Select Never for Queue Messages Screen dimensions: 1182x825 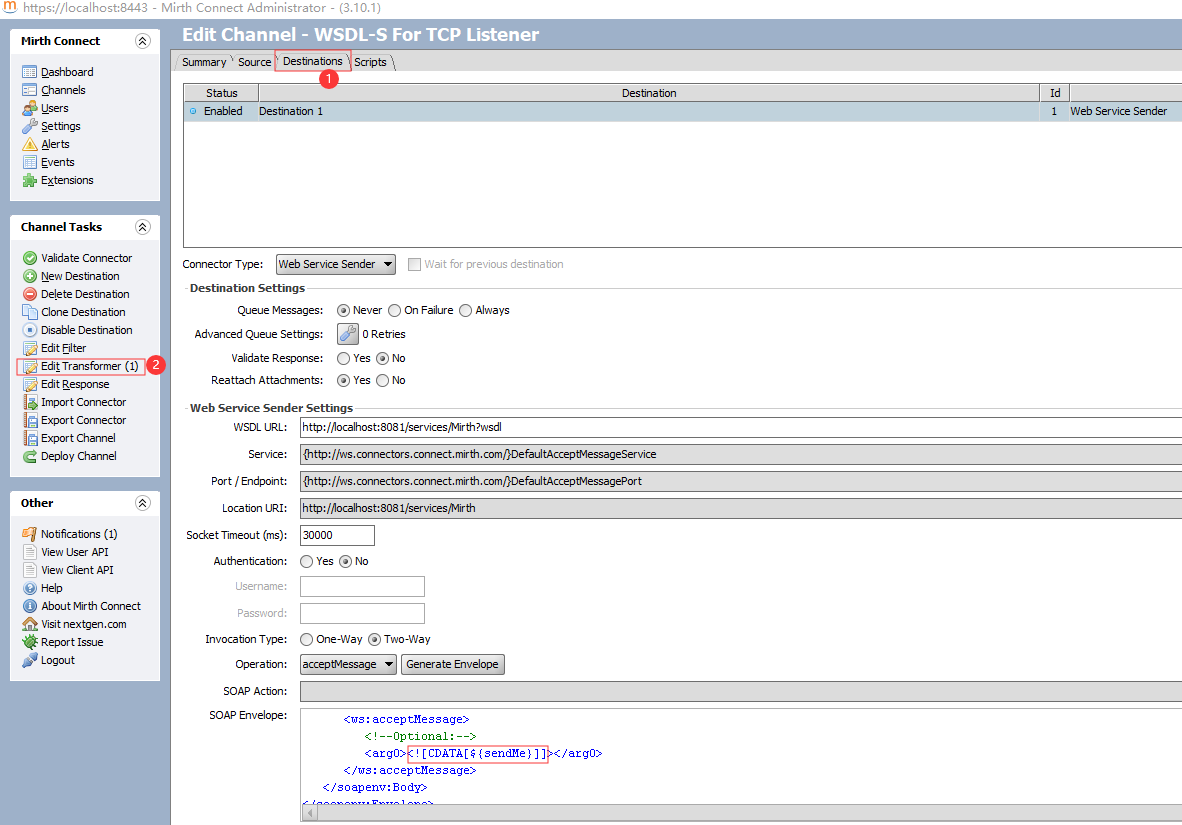(343, 311)
